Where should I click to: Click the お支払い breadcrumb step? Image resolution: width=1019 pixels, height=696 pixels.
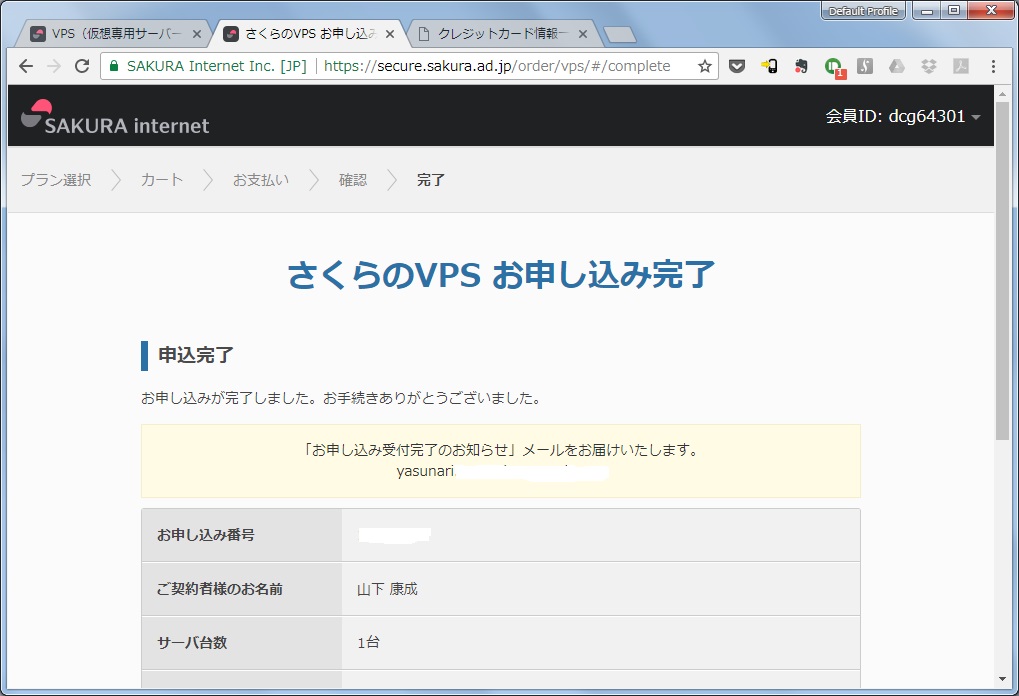261,180
